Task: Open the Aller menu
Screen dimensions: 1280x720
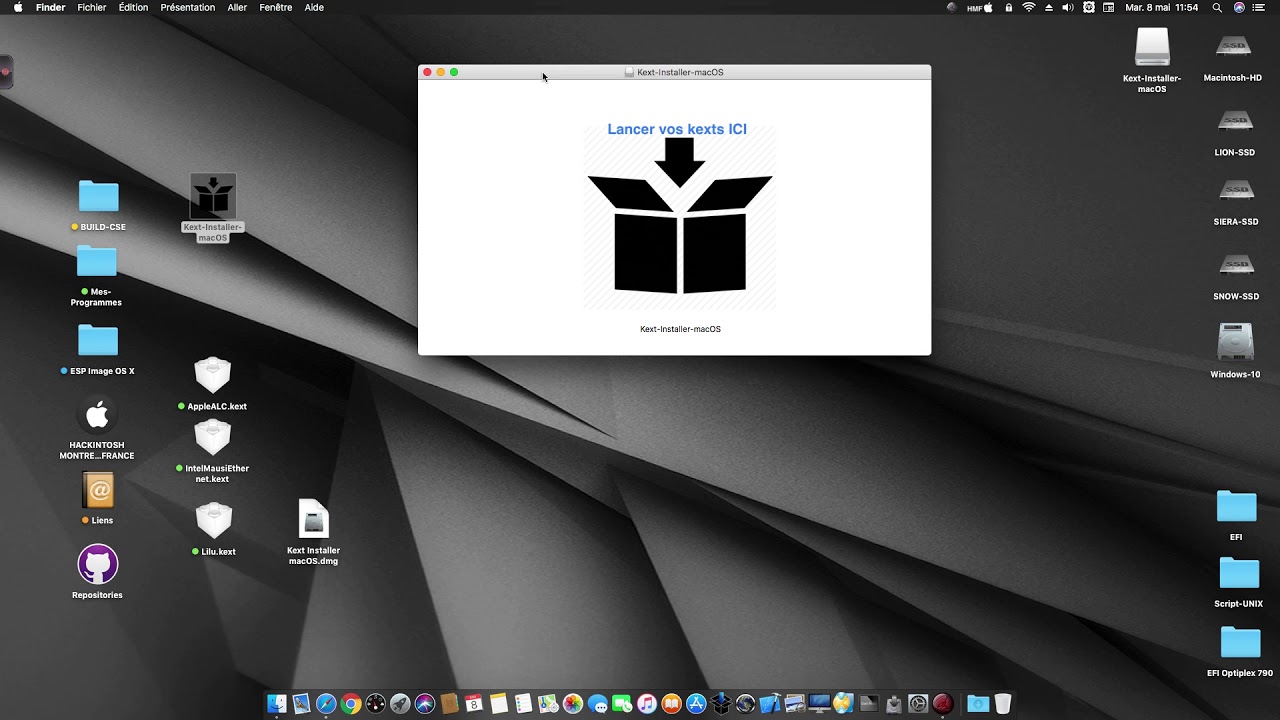Action: (x=237, y=7)
